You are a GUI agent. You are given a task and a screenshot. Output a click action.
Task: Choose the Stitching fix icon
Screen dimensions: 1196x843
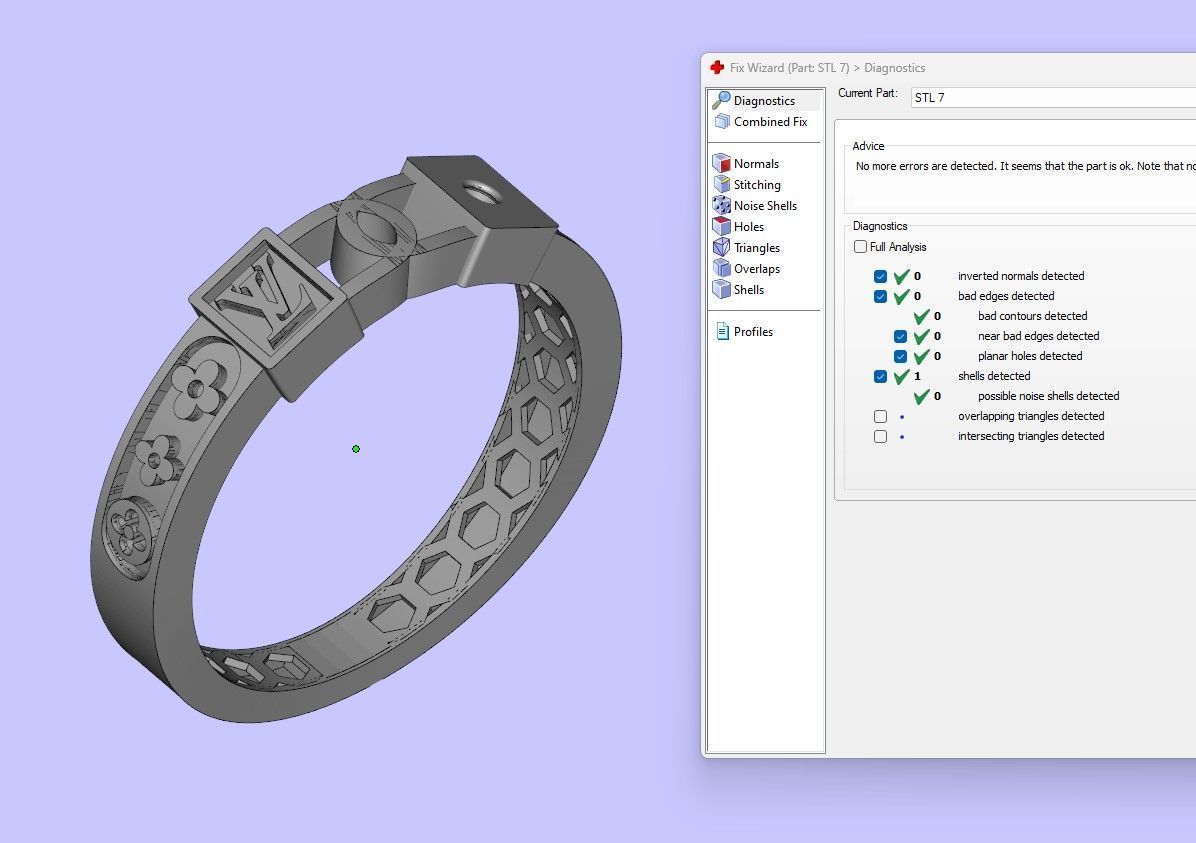[x=722, y=184]
